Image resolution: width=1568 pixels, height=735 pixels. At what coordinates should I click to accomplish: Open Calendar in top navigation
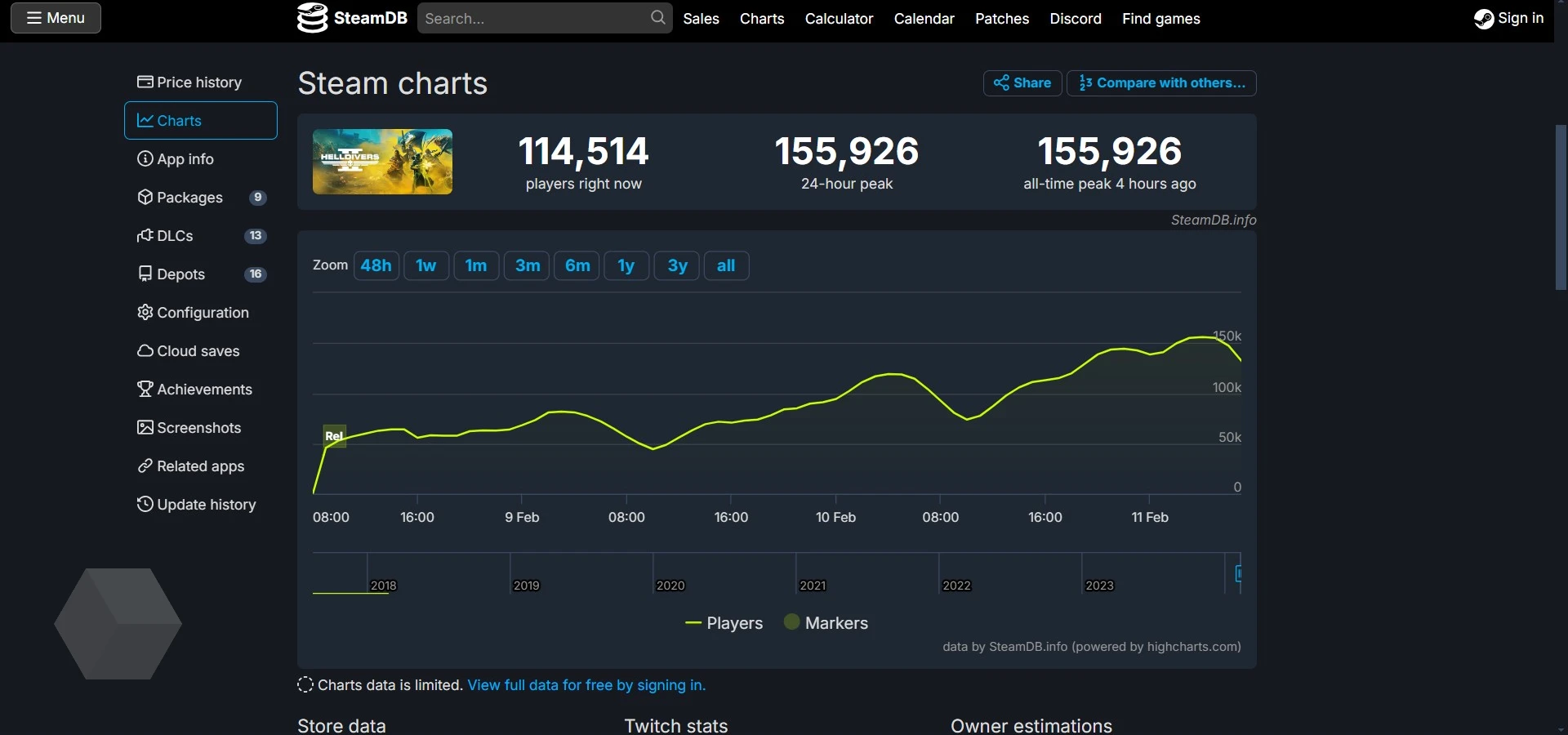[924, 18]
